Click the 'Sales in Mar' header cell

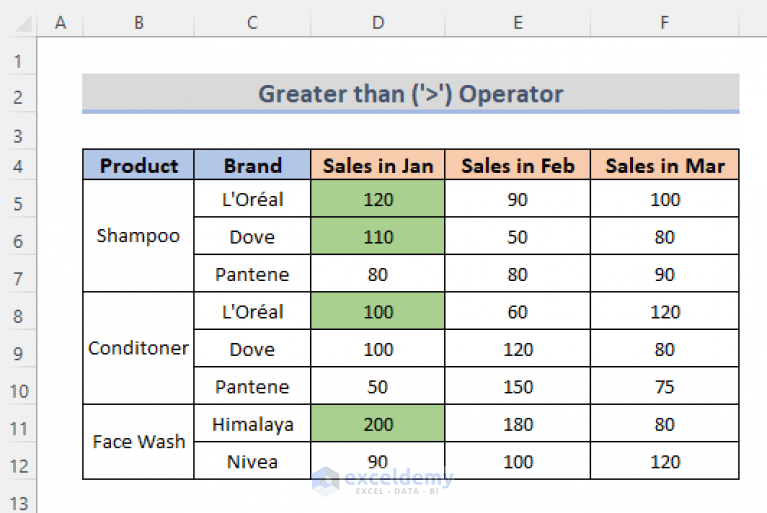pyautogui.click(x=665, y=165)
